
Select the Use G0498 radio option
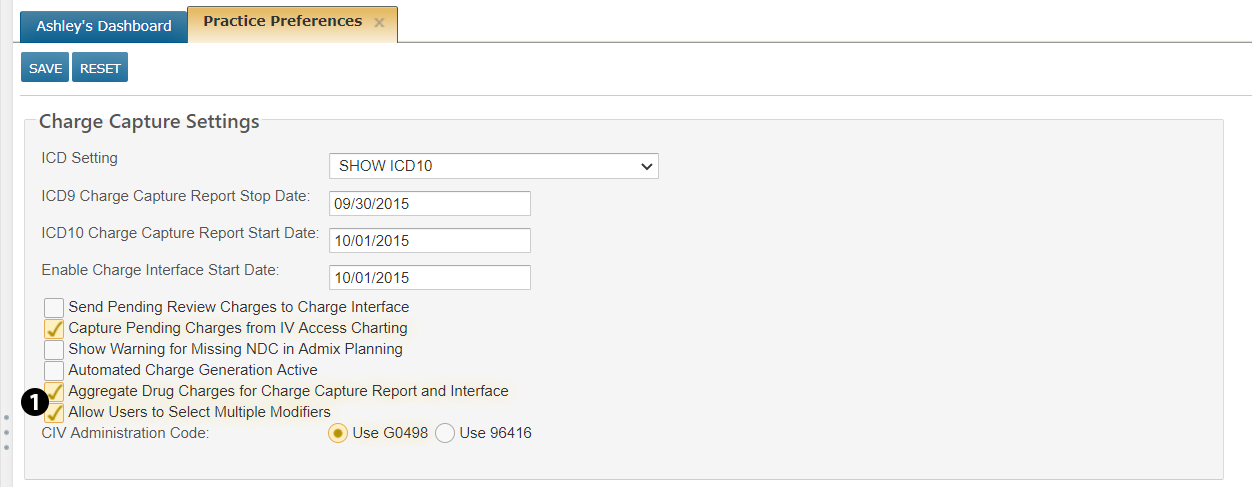click(339, 433)
